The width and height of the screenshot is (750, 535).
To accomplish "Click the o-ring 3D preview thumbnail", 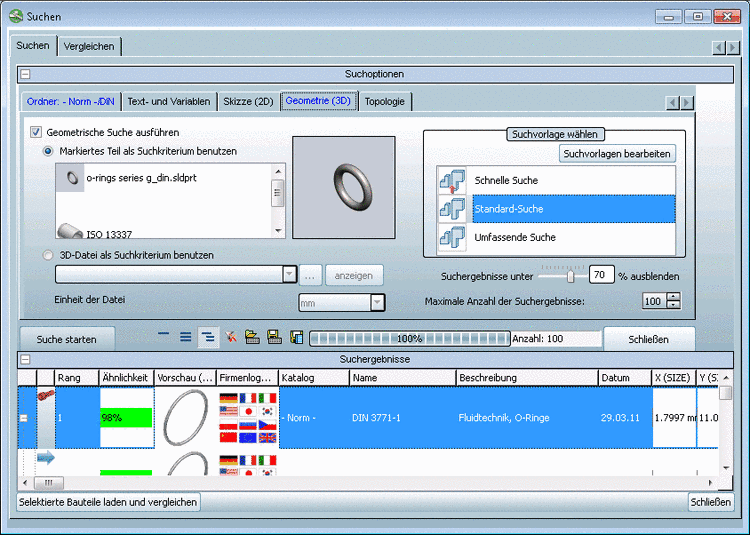I will click(343, 186).
